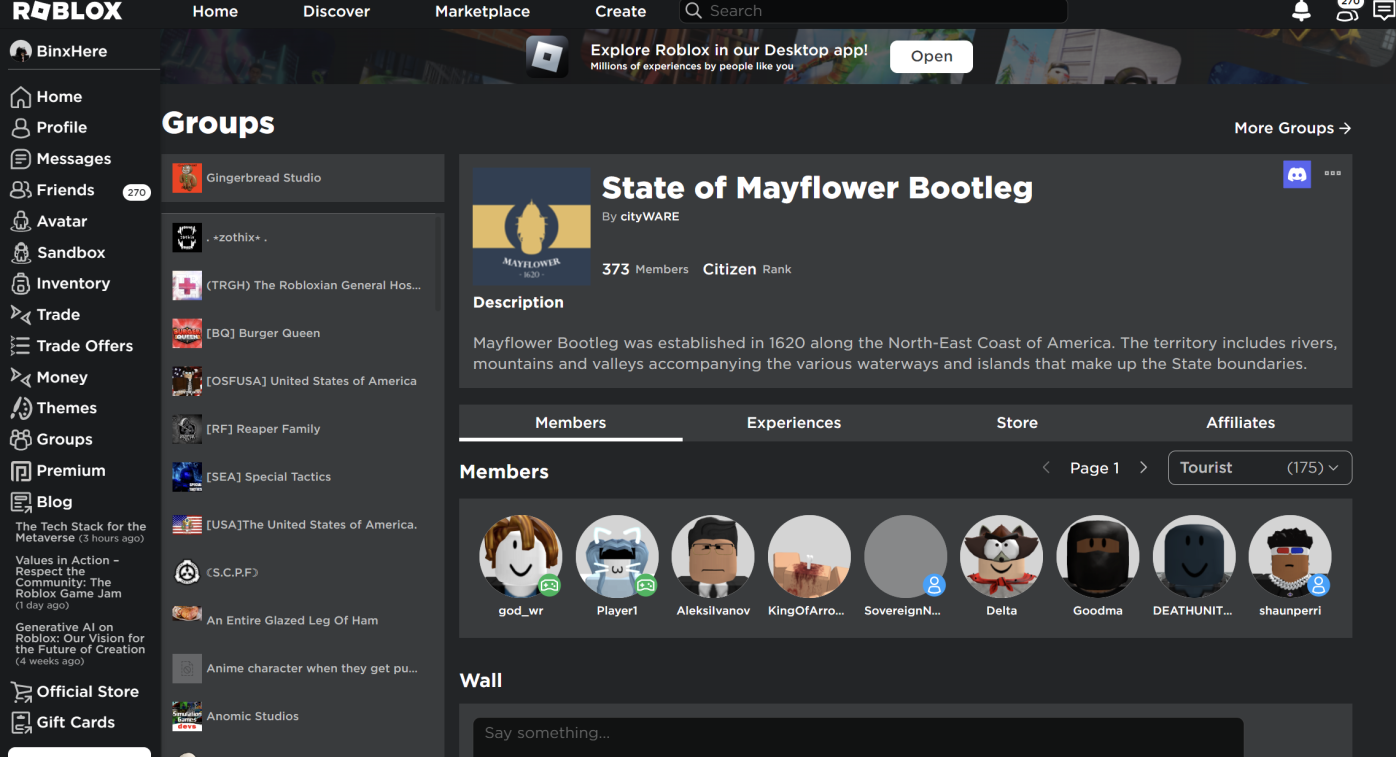The height and width of the screenshot is (757, 1396).
Task: Go to next members page arrow
Action: pos(1144,468)
